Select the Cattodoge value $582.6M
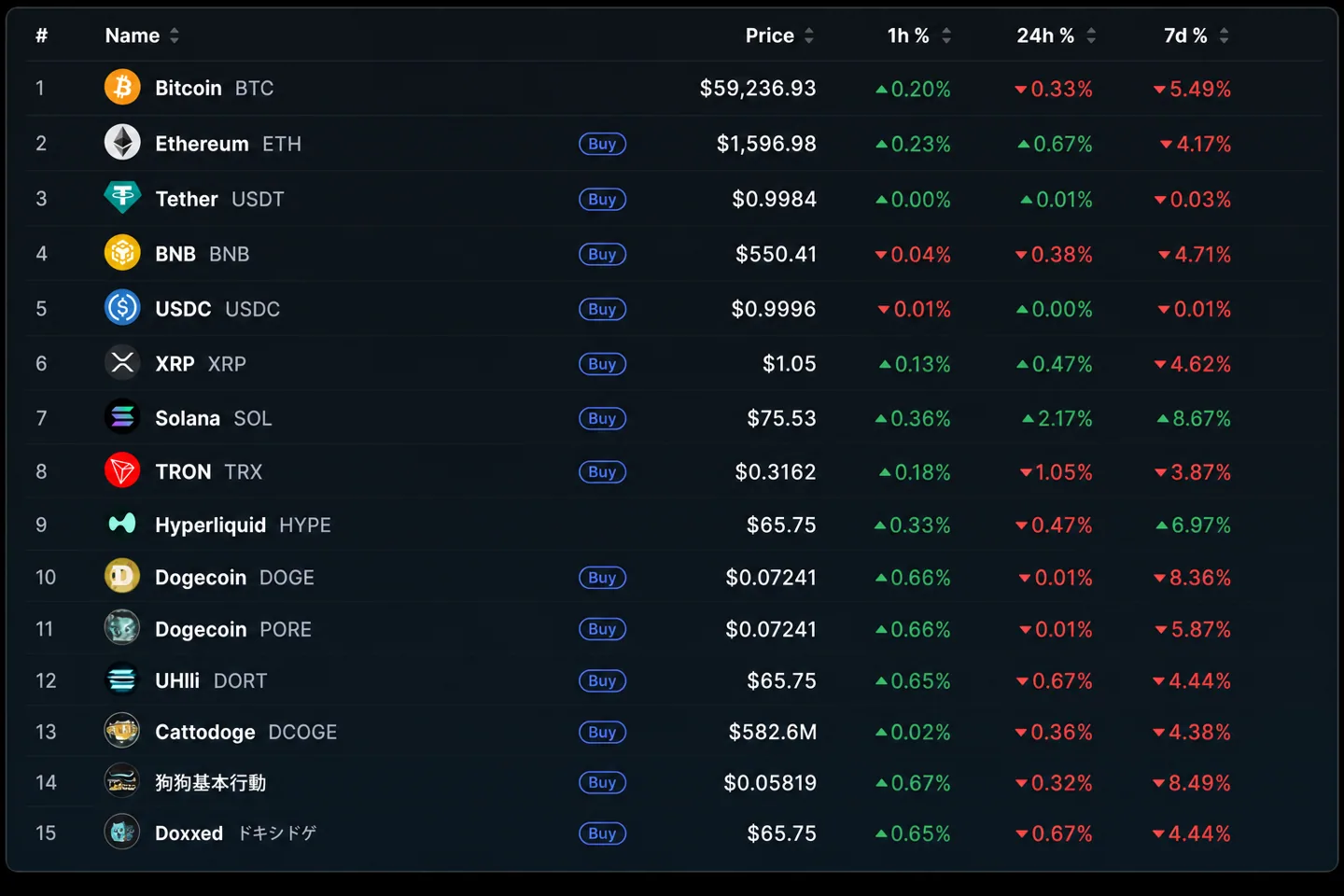This screenshot has height=896, width=1344. coord(773,732)
